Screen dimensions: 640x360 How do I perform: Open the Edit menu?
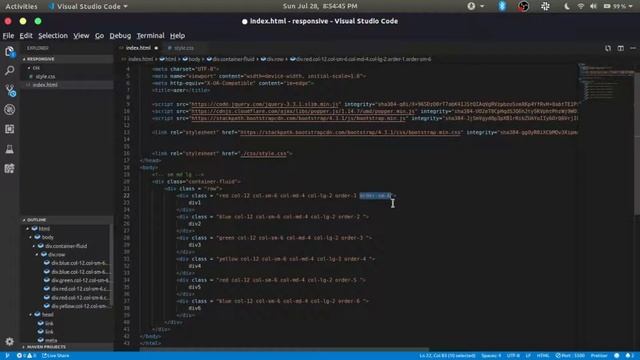tap(26, 36)
